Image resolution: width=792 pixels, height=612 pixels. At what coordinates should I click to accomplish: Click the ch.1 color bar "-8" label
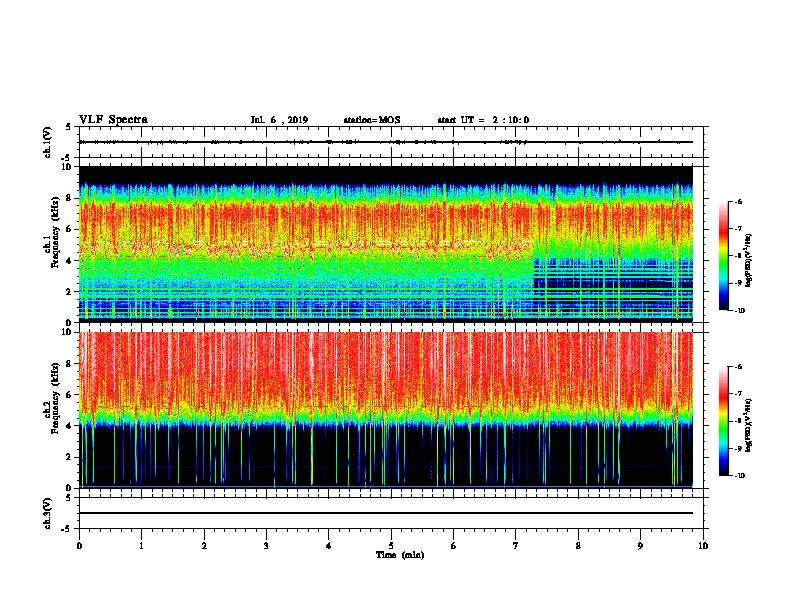click(738, 256)
